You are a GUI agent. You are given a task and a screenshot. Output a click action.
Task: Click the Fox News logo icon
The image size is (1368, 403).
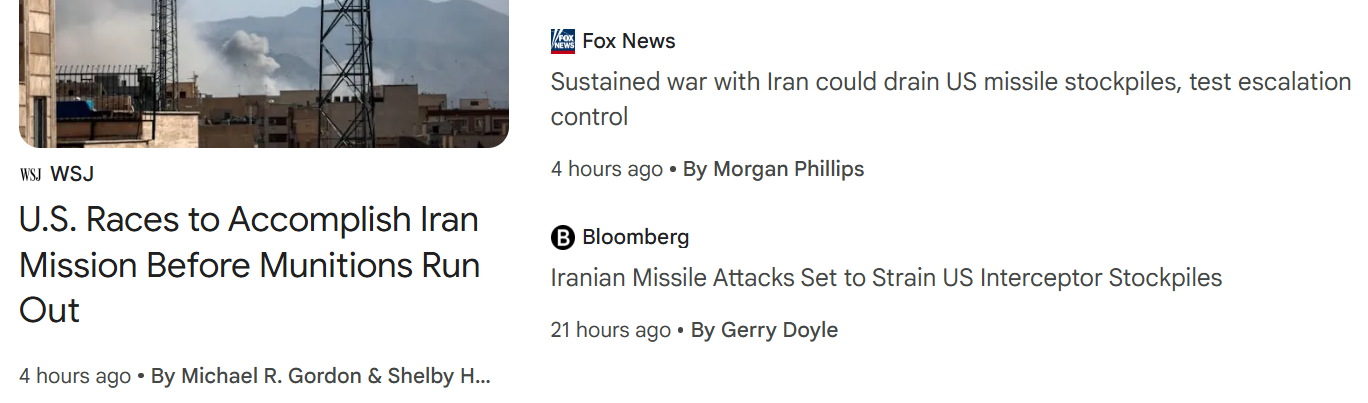pos(563,41)
